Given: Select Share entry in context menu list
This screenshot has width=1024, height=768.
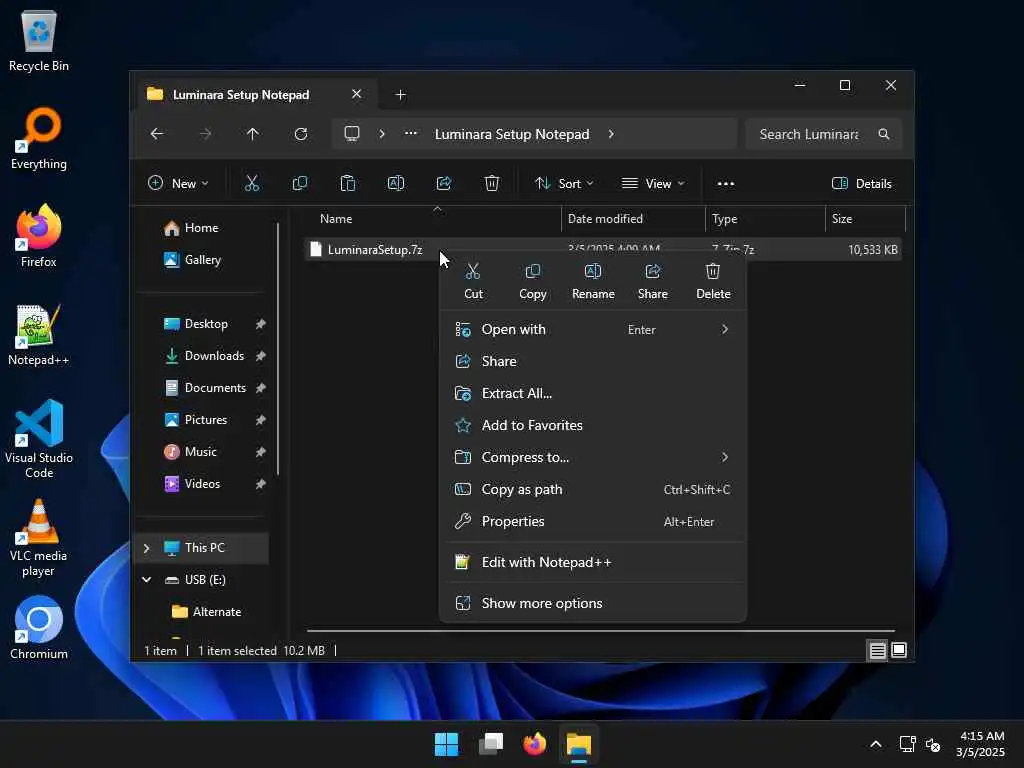Looking at the screenshot, I should (x=593, y=361).
